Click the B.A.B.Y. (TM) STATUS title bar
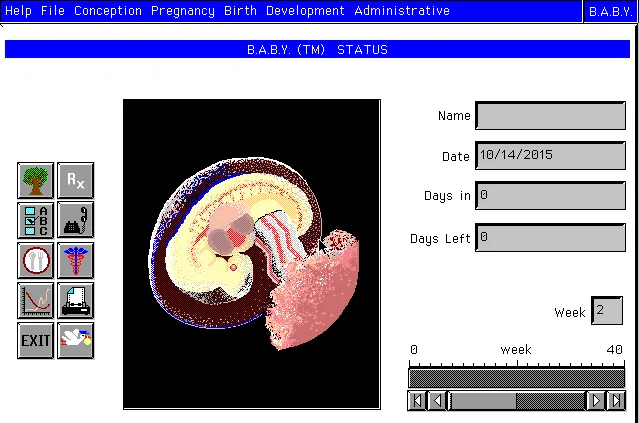639x423 pixels. point(317,49)
